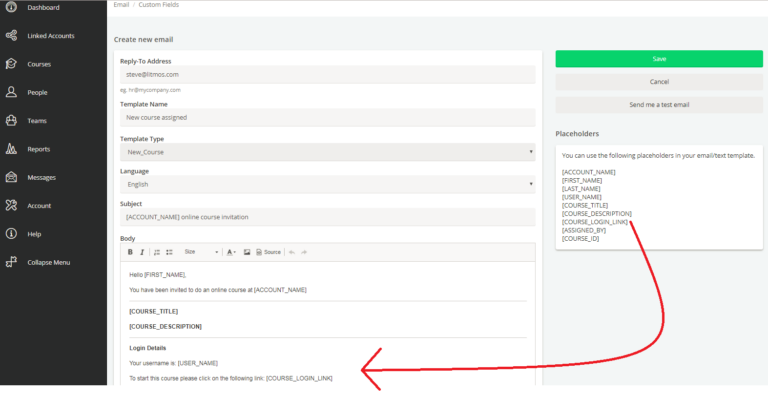The width and height of the screenshot is (768, 397).
Task: Open the Custom Fields breadcrumb link
Action: pos(159,4)
